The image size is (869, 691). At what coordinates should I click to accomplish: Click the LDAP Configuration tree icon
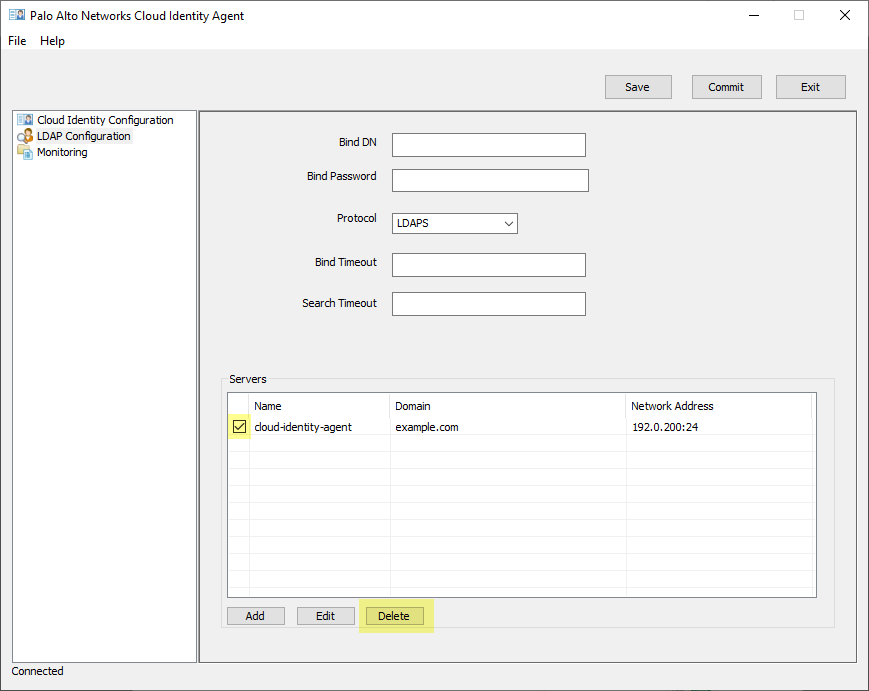25,136
